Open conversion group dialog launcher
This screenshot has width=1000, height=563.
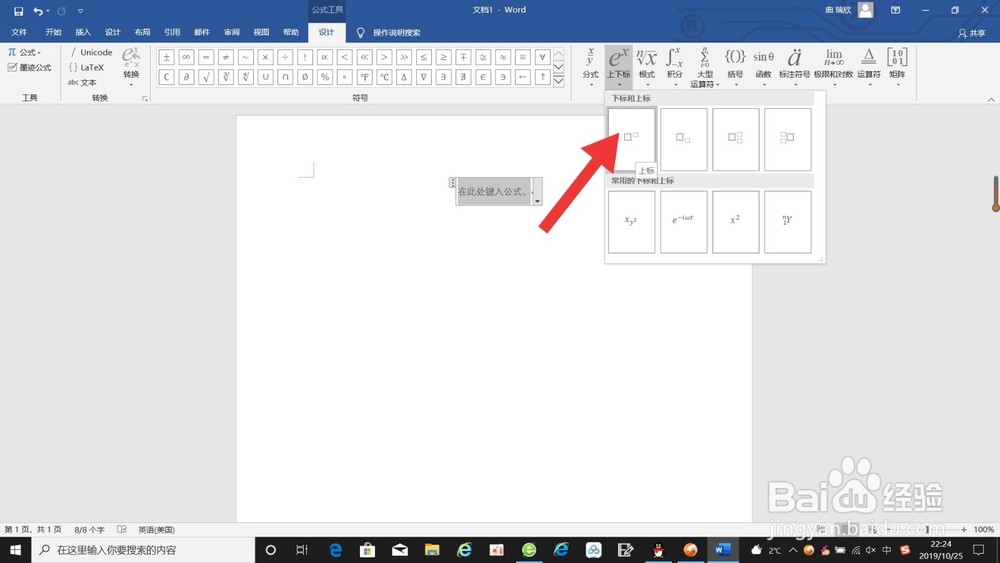[x=145, y=99]
